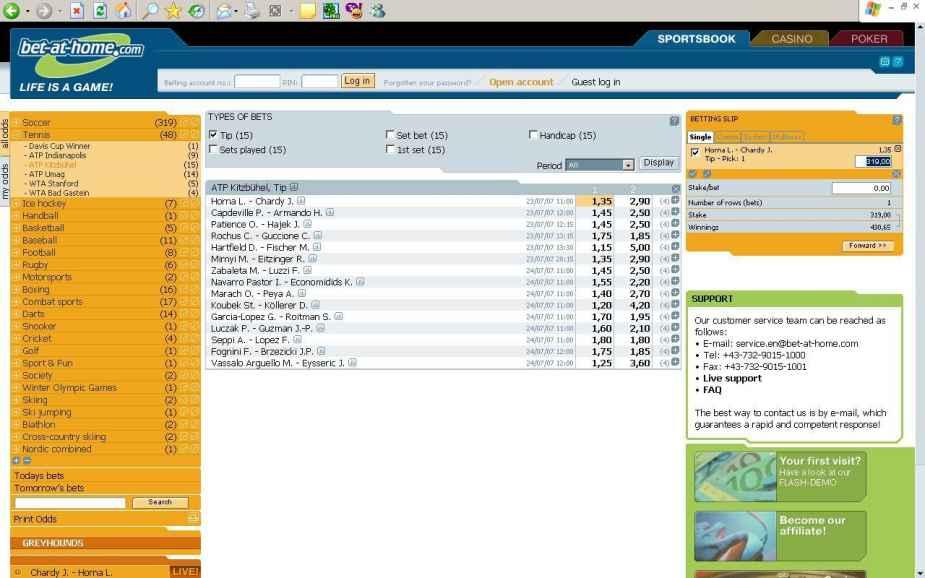Select odds 2,90 for Horna - Chardy
The height and width of the screenshot is (578, 925).
[x=640, y=201]
